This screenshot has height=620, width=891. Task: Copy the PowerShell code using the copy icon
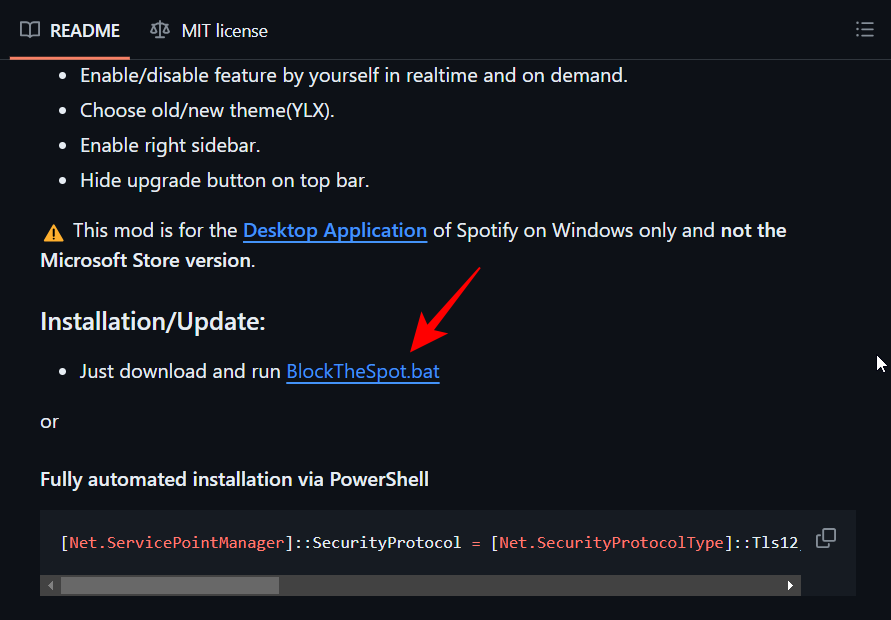(825, 538)
